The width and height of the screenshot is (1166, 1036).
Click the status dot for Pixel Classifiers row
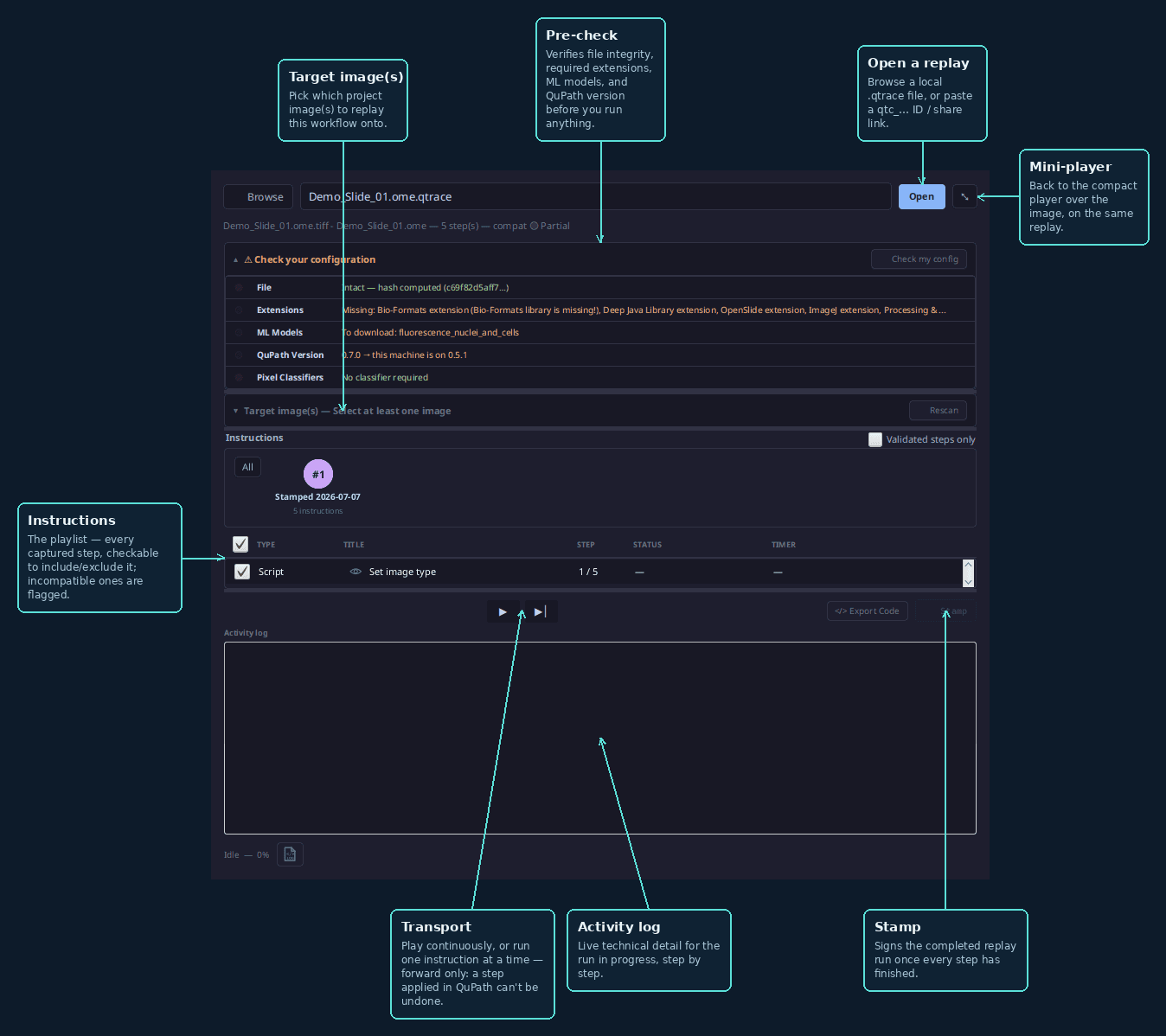239,378
